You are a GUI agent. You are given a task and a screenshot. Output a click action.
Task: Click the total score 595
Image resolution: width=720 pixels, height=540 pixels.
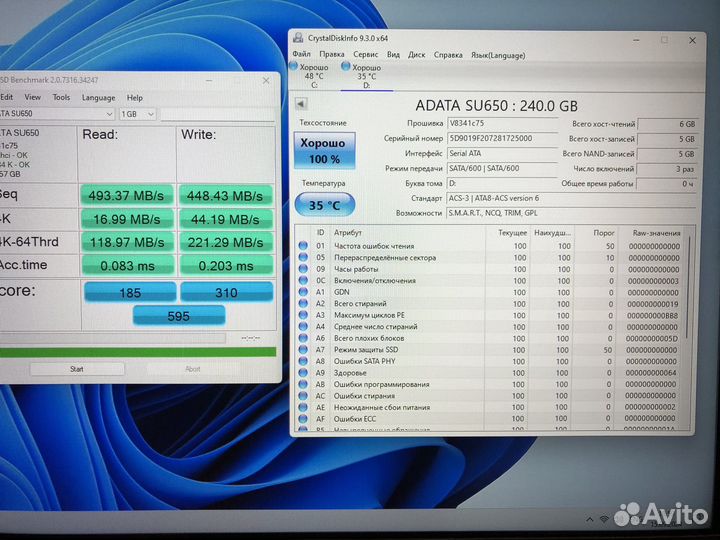point(179,316)
